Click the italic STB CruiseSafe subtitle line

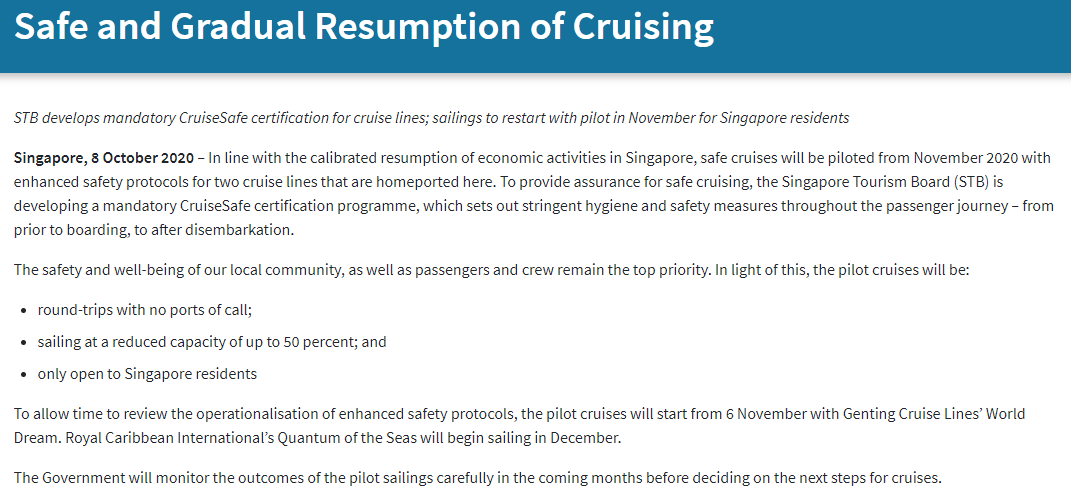click(431, 117)
